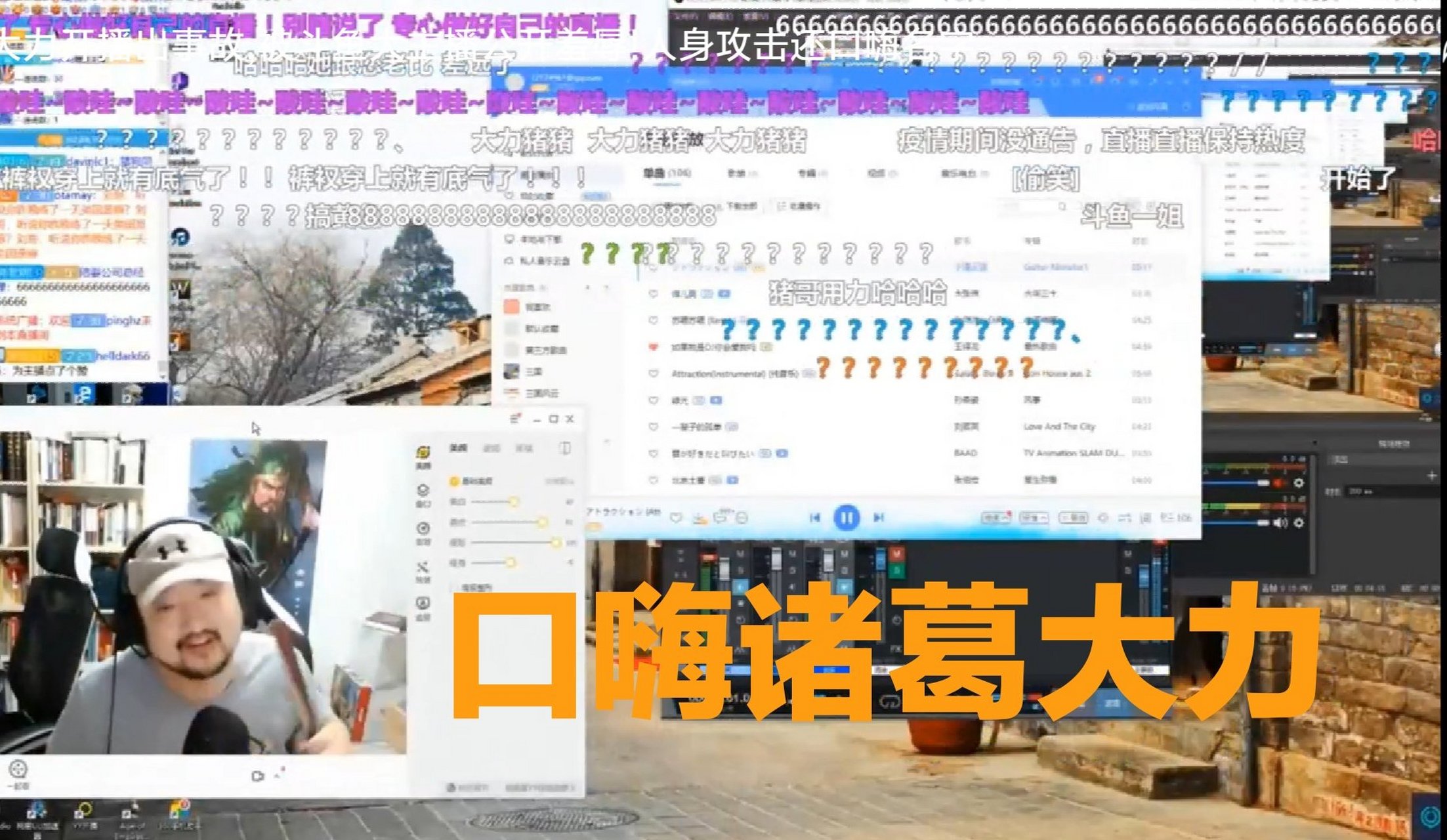Toggle the red M mute button in mixer
1447x840 pixels.
pyautogui.click(x=897, y=555)
